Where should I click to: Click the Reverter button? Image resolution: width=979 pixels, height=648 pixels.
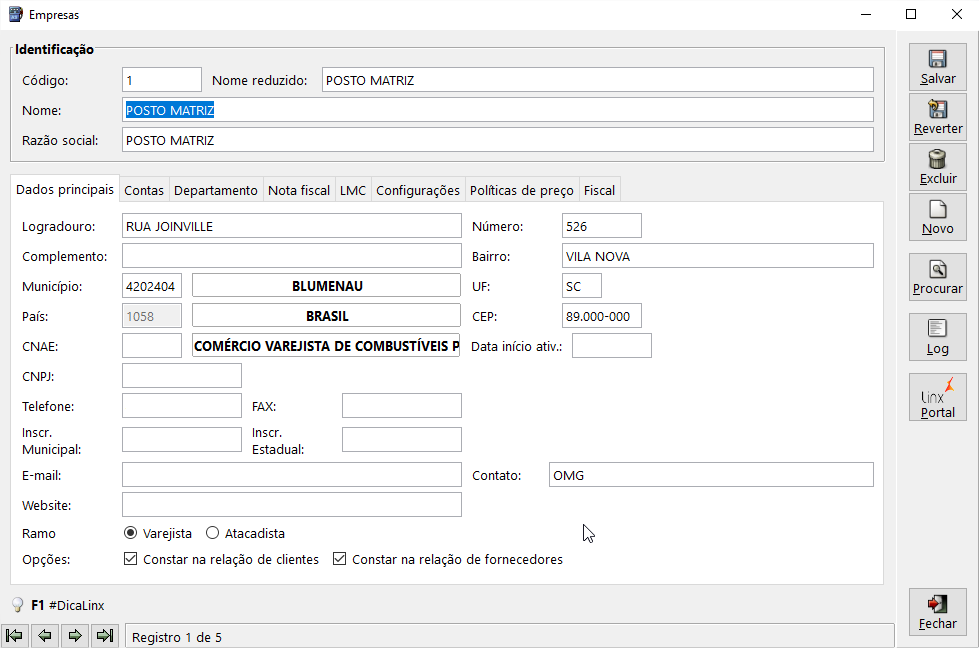937,117
